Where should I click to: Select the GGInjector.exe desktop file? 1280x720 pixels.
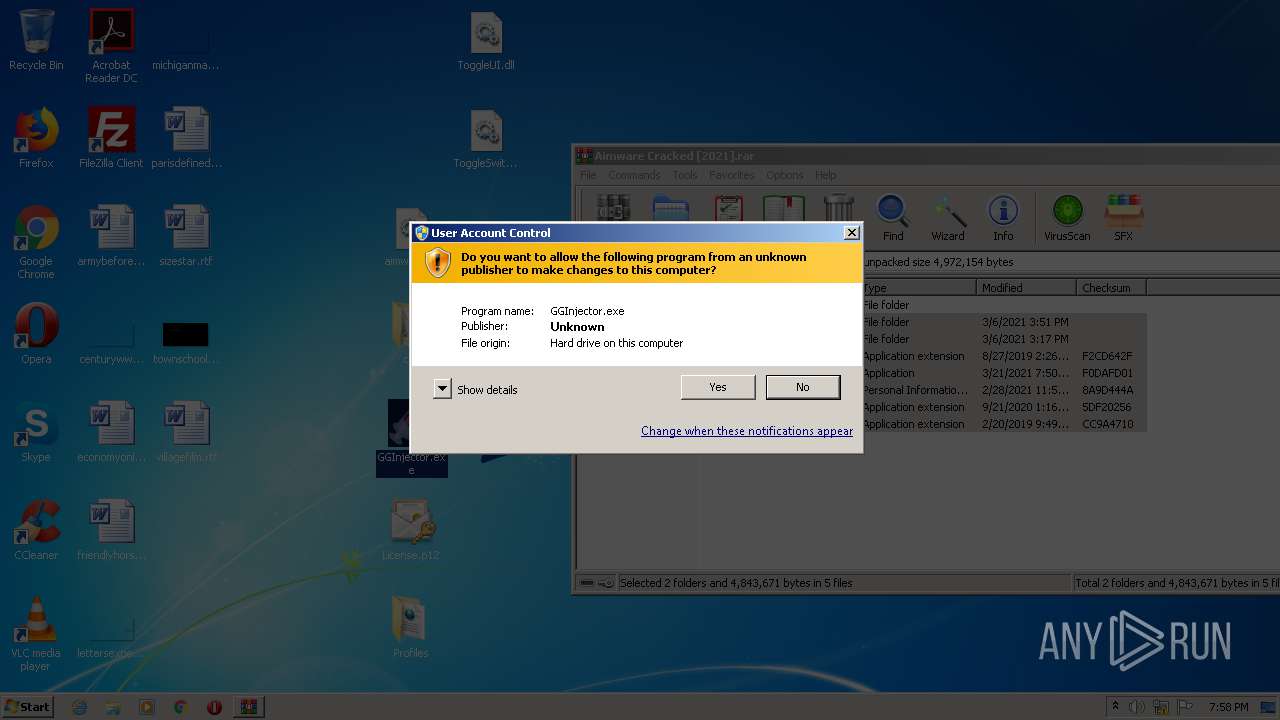[x=411, y=438]
